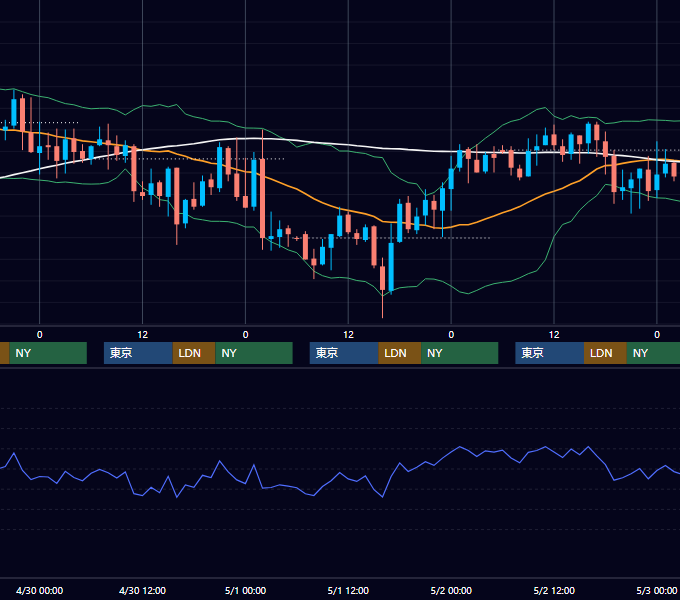The height and width of the screenshot is (600, 680).
Task: Click the 4/30 00:00 date label
Action: [39, 590]
